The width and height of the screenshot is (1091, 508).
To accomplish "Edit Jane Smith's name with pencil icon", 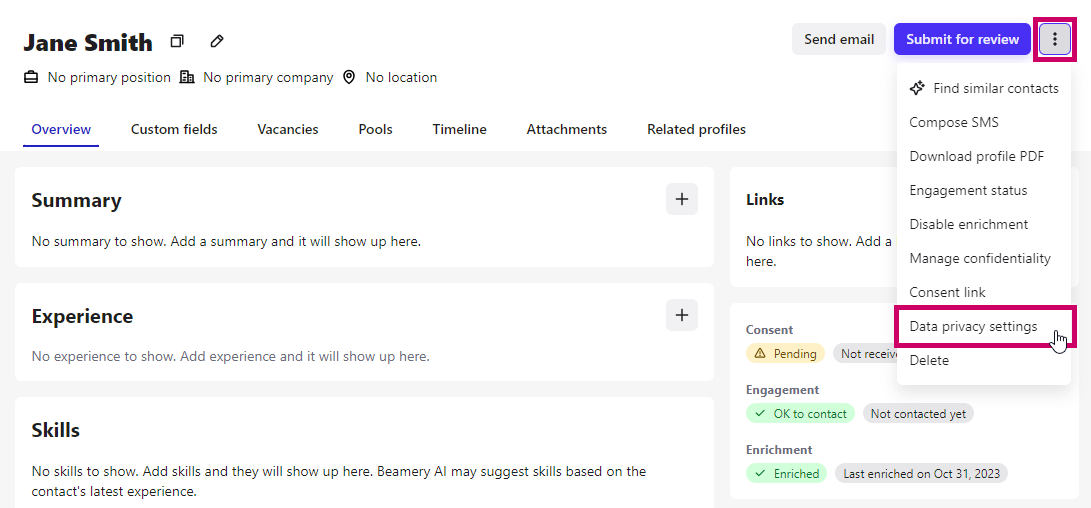I will (216, 42).
